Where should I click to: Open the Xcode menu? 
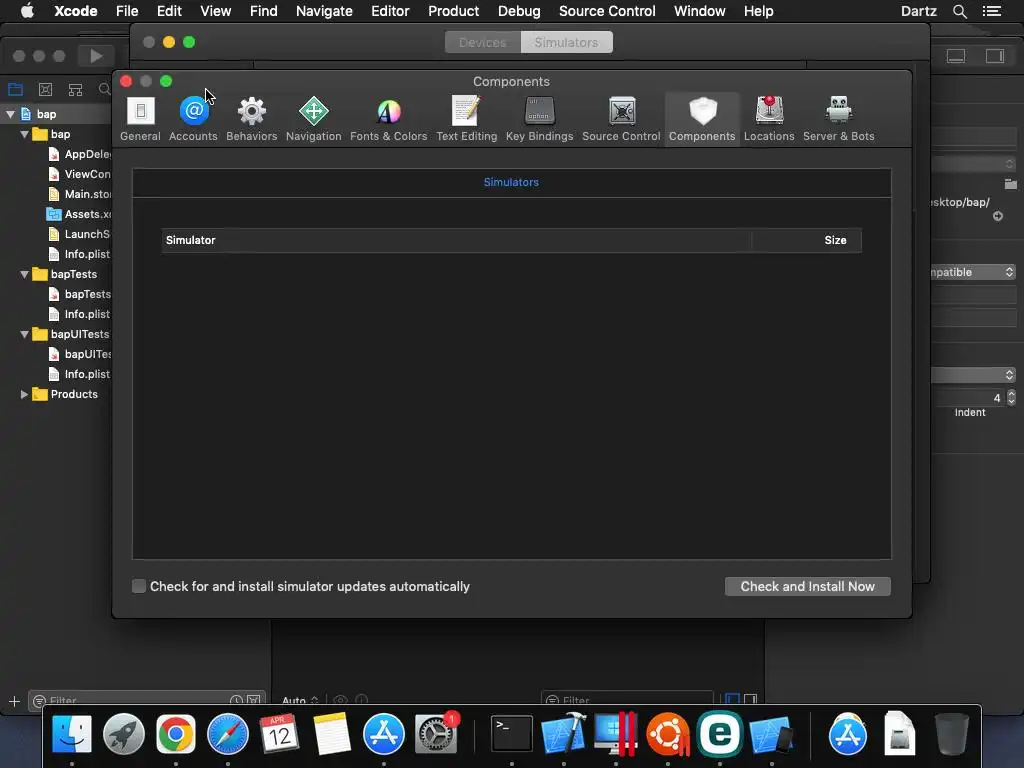click(x=75, y=11)
